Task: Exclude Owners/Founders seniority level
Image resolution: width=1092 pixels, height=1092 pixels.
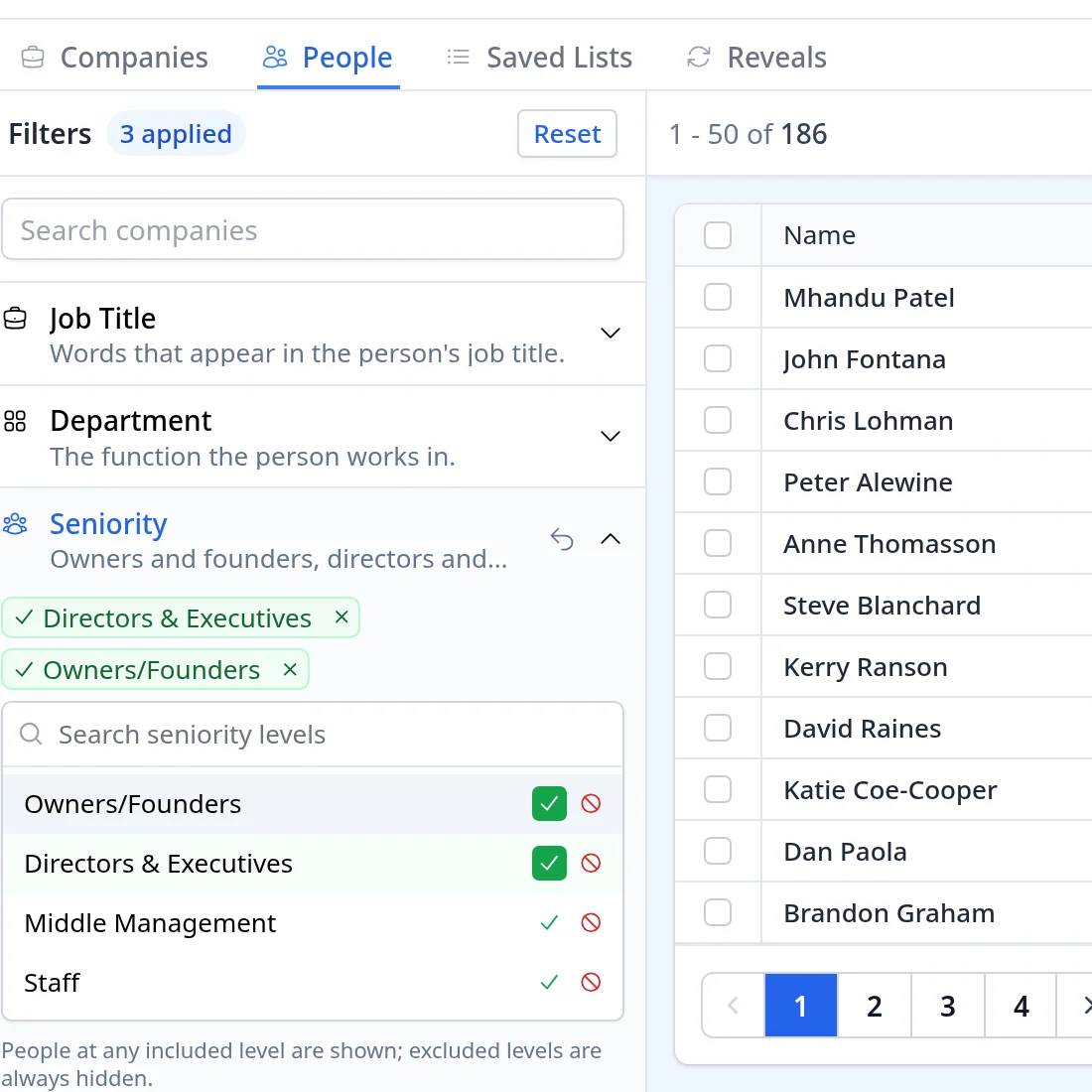Action: [591, 804]
